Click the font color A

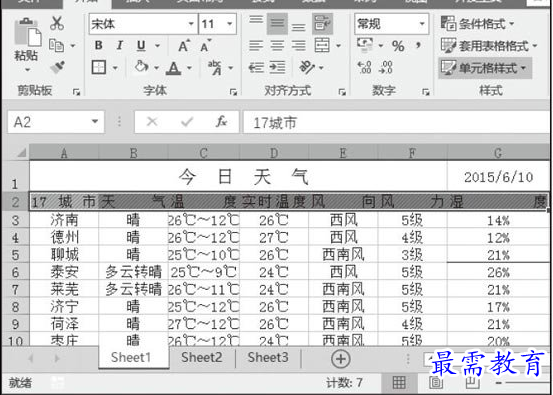coord(173,68)
